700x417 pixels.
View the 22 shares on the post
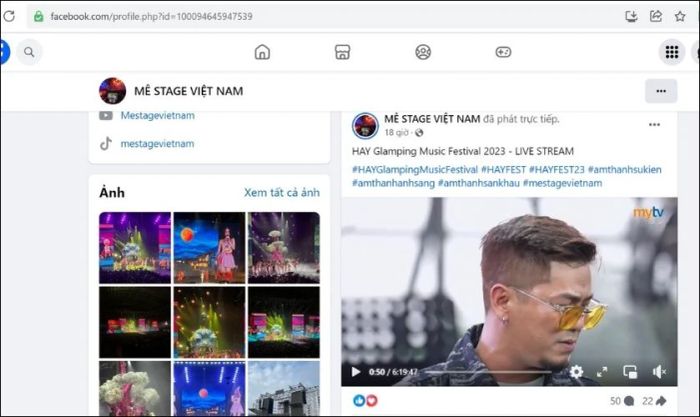[x=654, y=401]
